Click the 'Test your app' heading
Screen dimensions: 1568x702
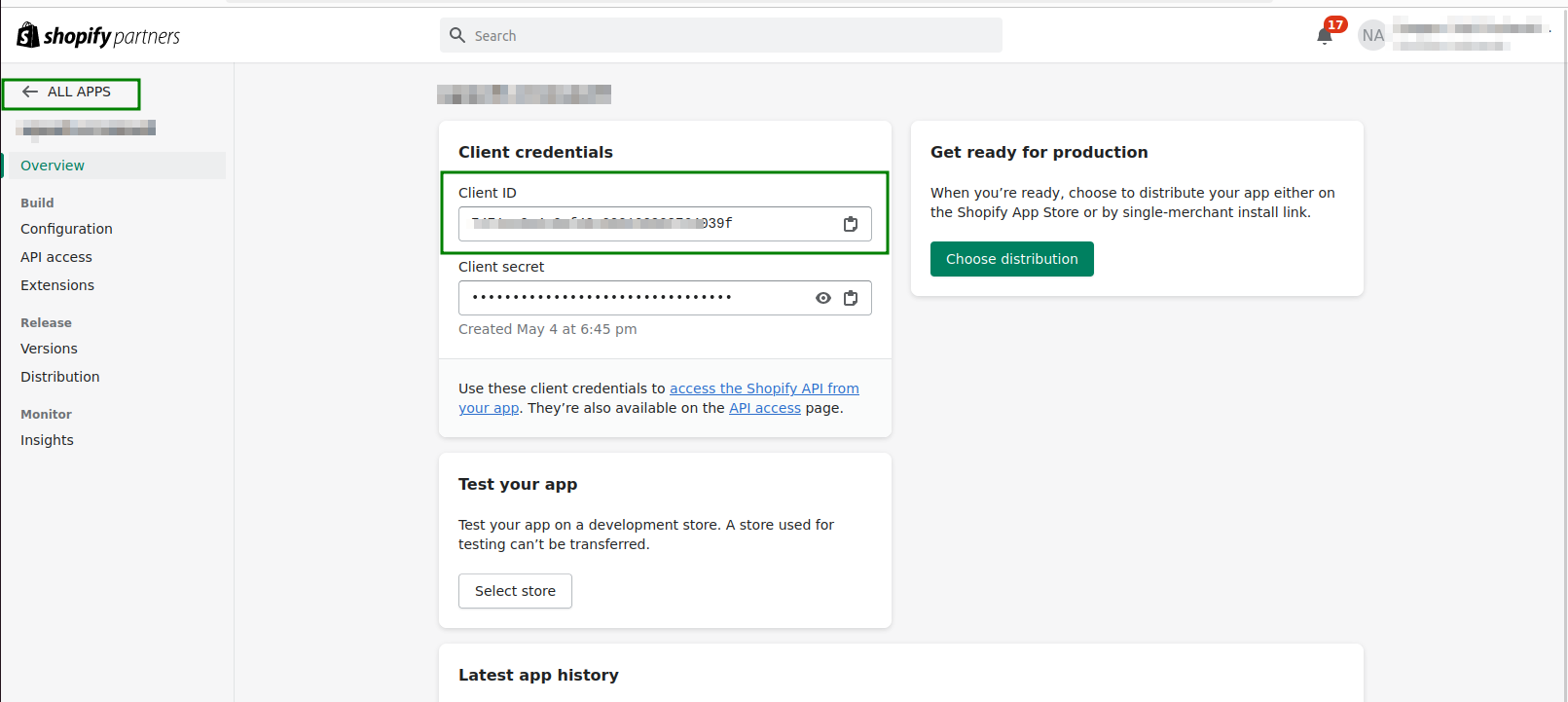coord(518,484)
